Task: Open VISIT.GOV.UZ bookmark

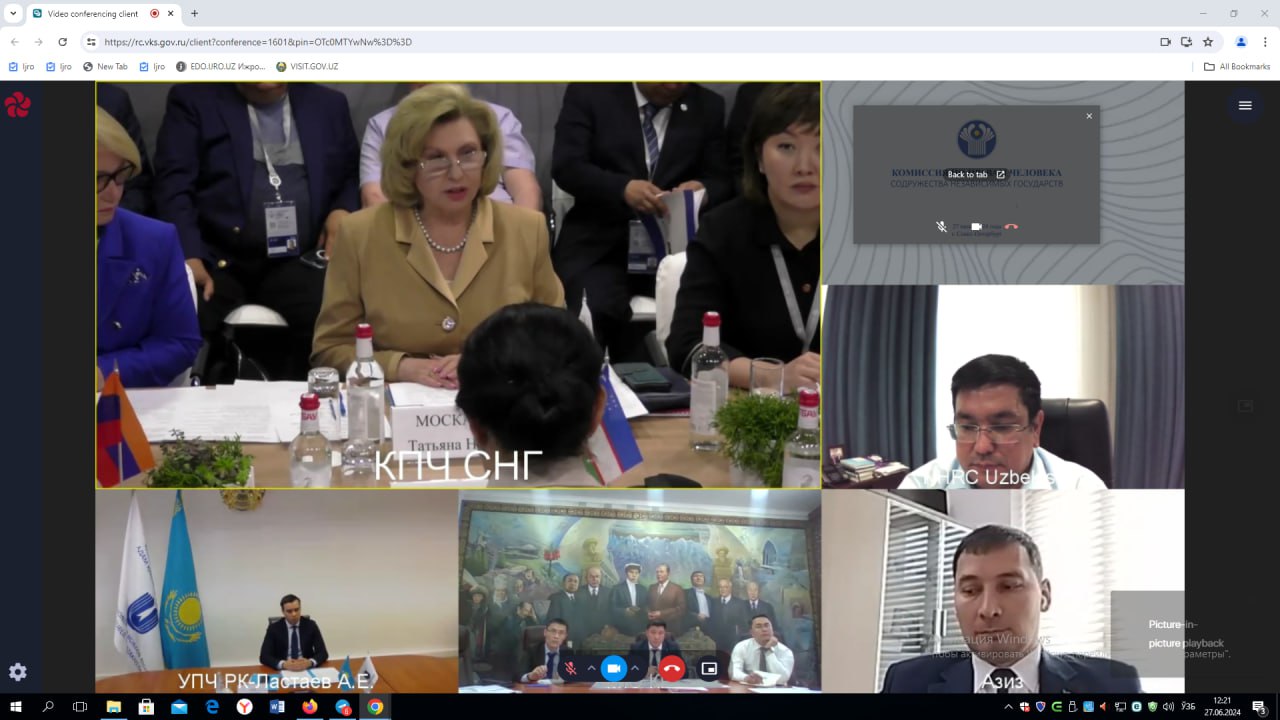Action: (x=307, y=67)
